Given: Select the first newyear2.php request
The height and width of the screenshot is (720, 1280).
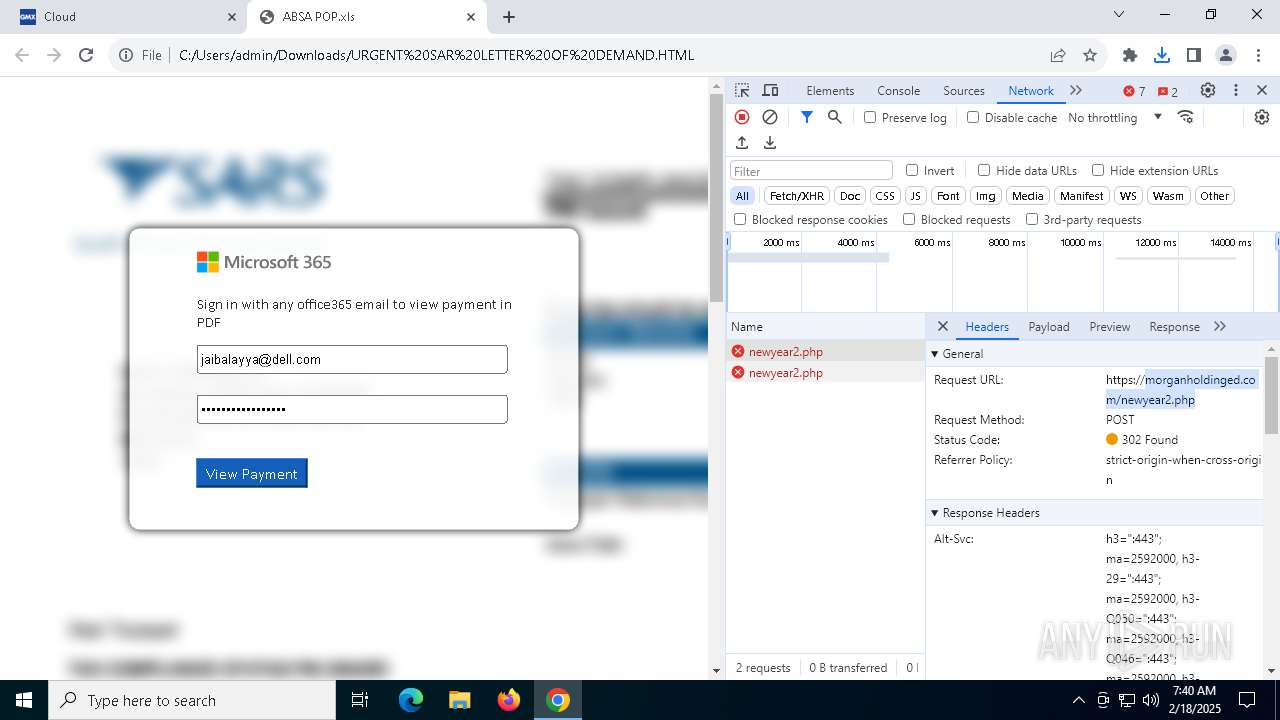Looking at the screenshot, I should [x=825, y=352].
